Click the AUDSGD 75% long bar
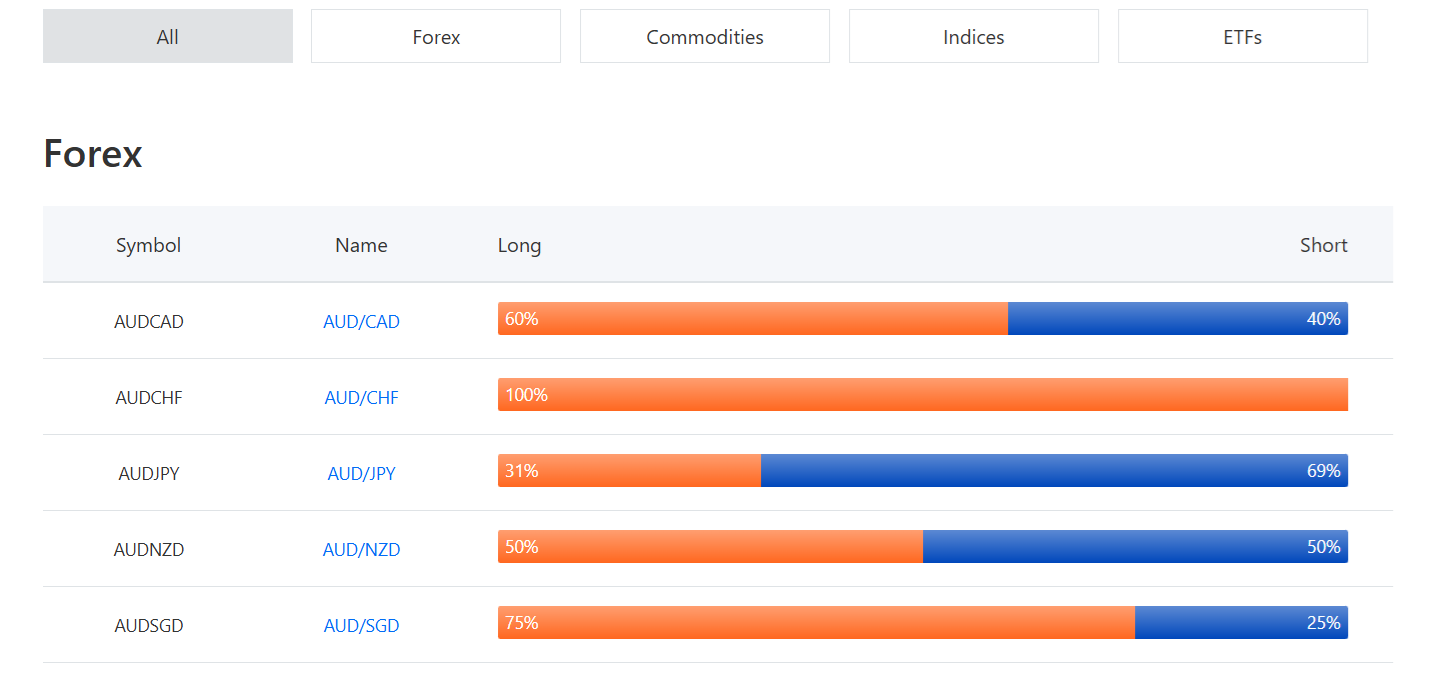This screenshot has width=1432, height=690. (x=817, y=623)
